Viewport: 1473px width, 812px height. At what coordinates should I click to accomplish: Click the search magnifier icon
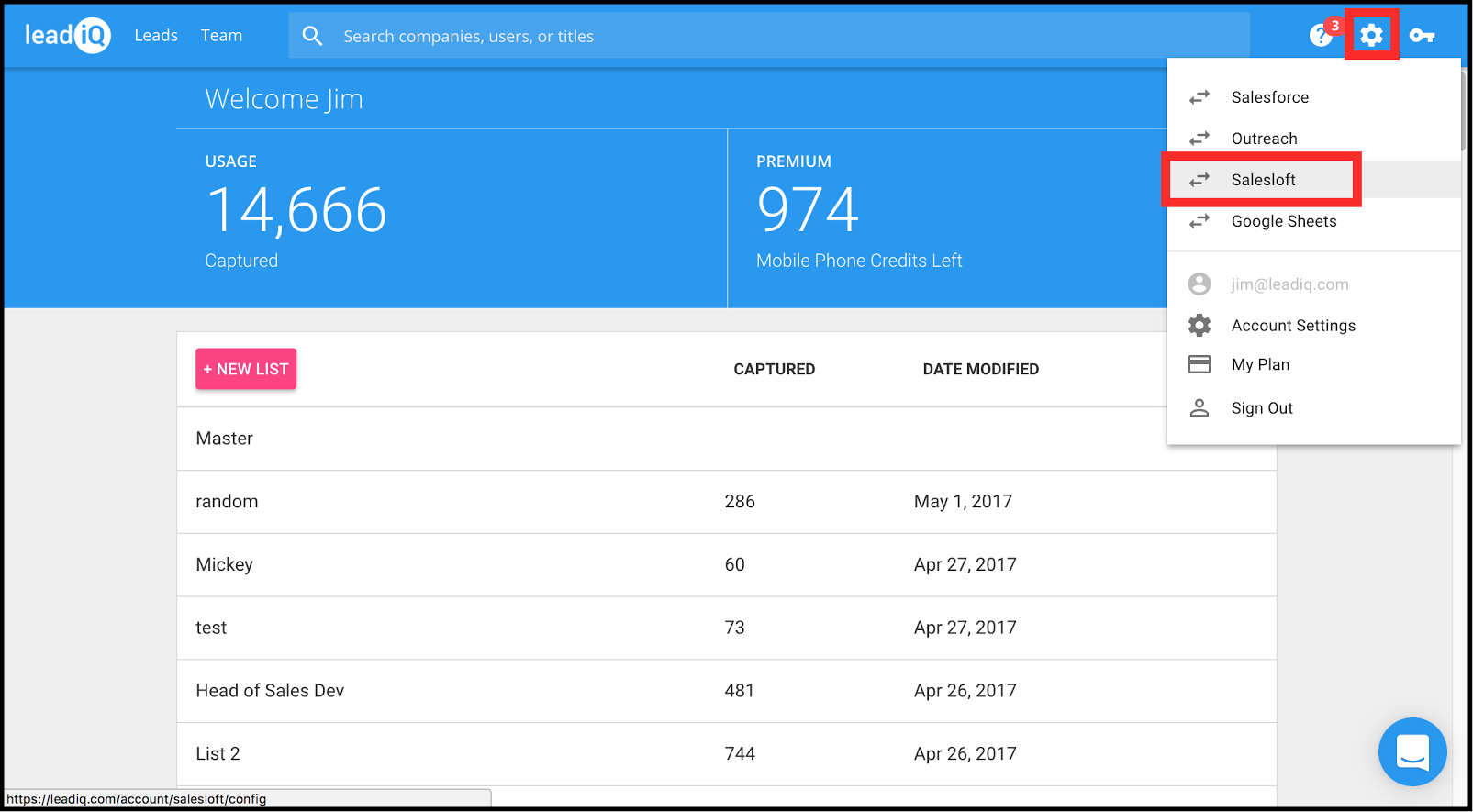tap(312, 36)
